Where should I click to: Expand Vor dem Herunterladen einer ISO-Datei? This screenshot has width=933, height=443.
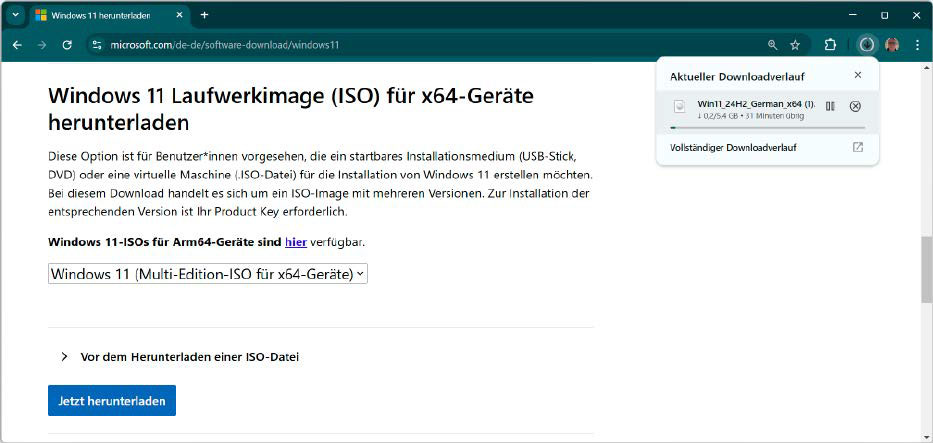(180, 357)
